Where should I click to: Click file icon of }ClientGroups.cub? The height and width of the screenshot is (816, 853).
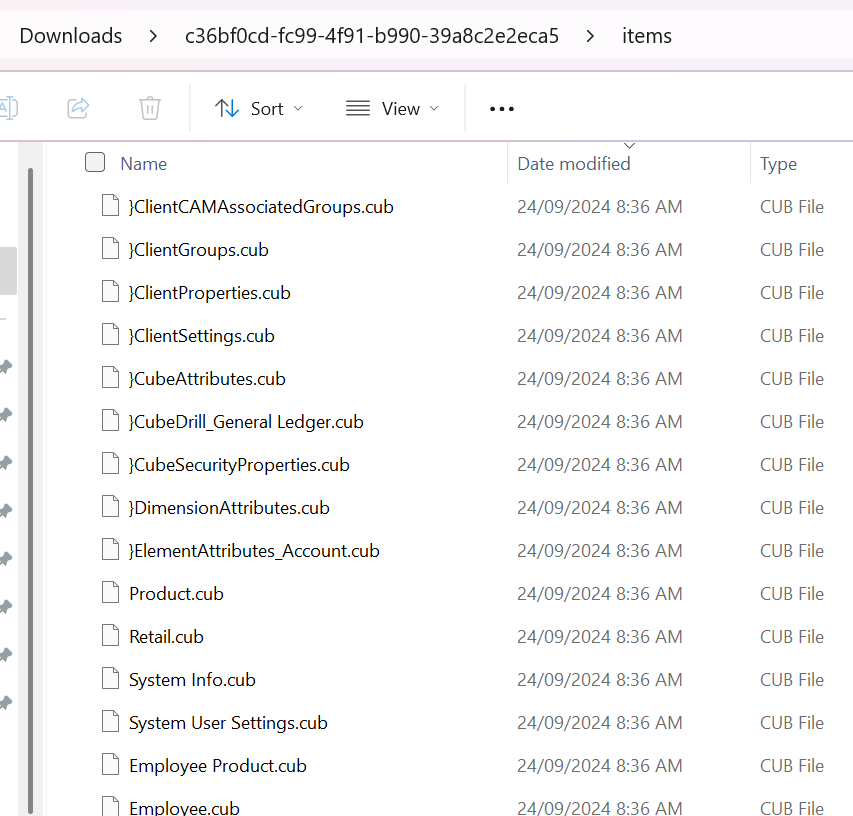[x=110, y=249]
